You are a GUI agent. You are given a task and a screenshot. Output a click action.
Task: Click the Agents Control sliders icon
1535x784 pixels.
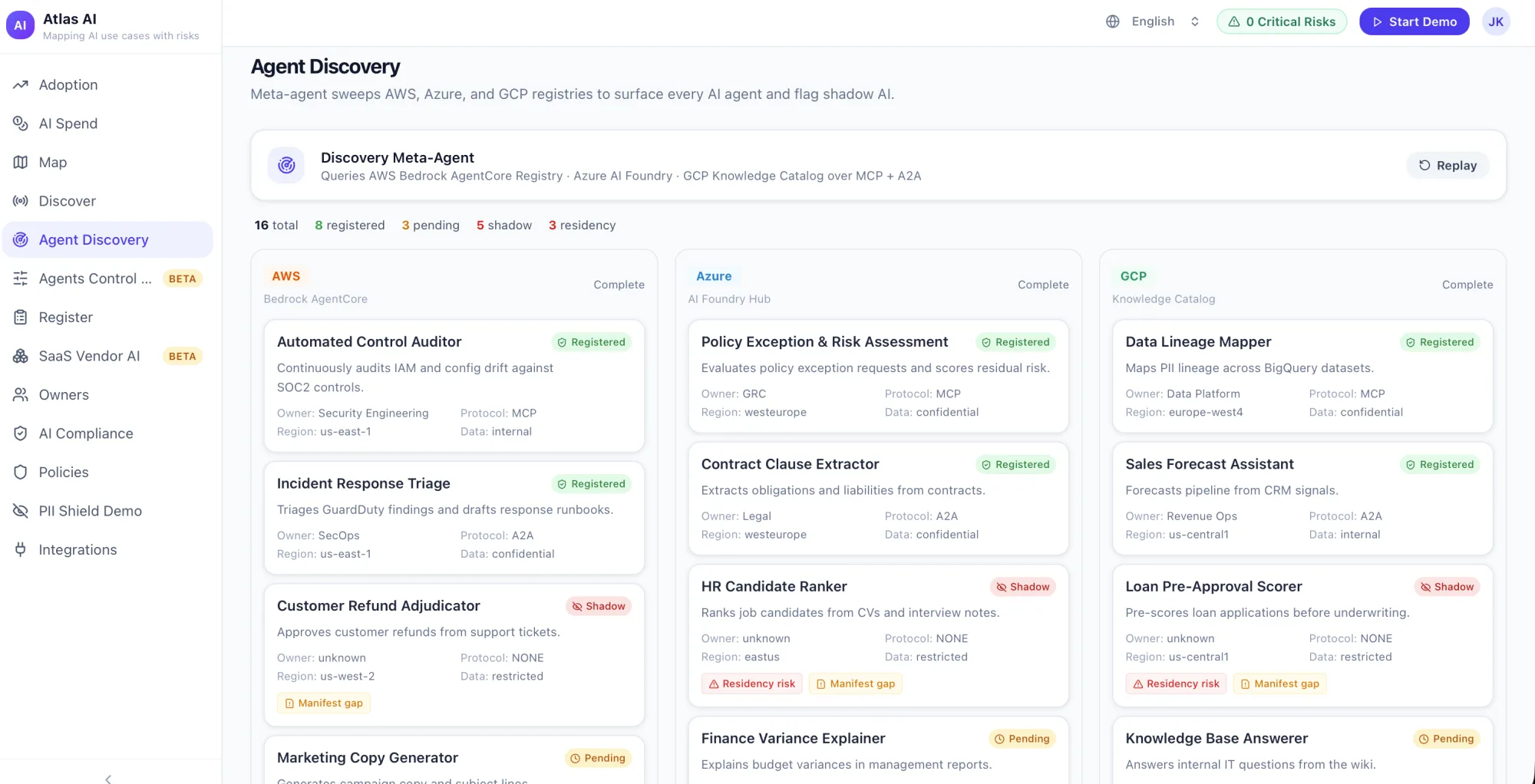point(21,278)
